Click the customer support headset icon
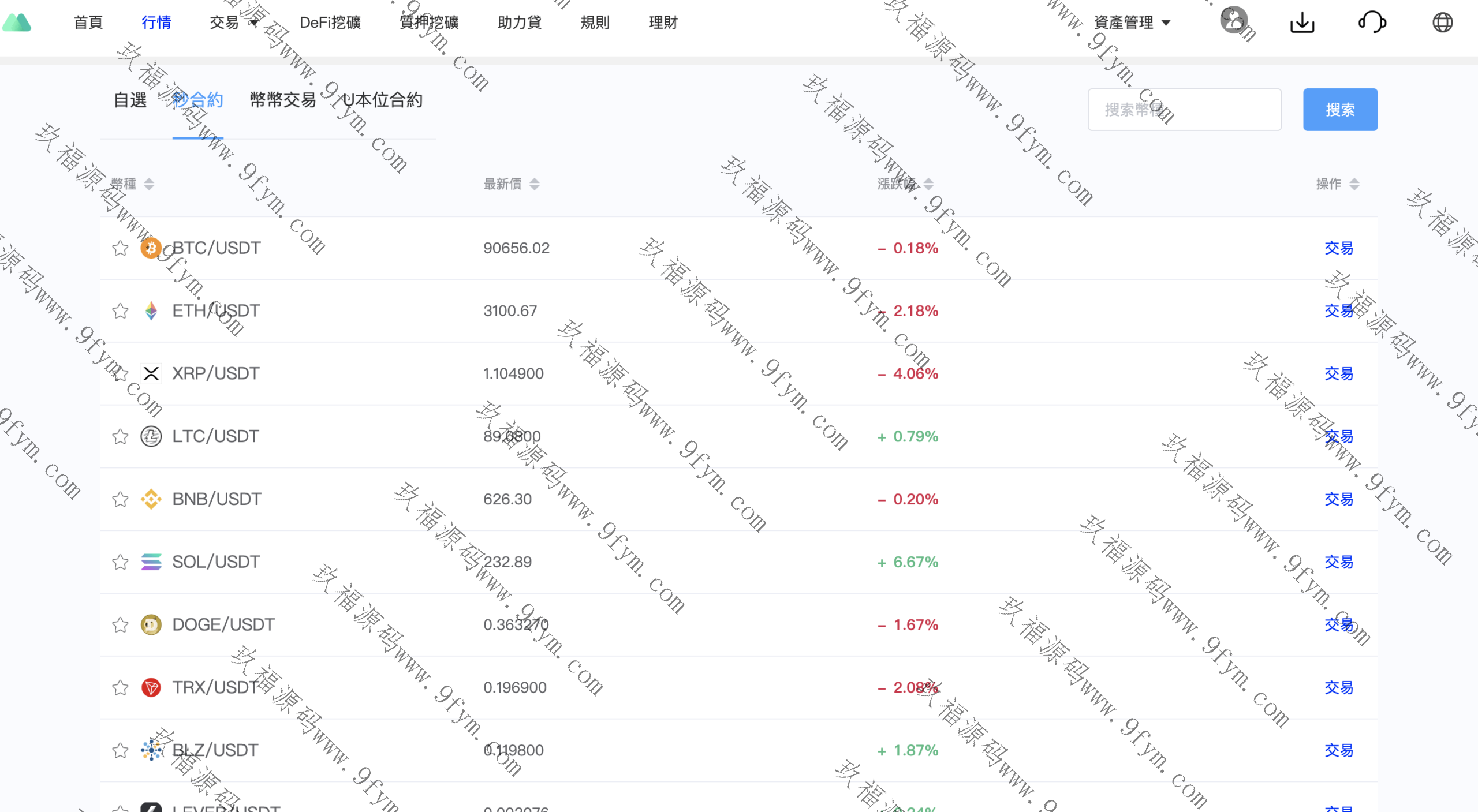This screenshot has width=1478, height=812. pyautogui.click(x=1372, y=23)
